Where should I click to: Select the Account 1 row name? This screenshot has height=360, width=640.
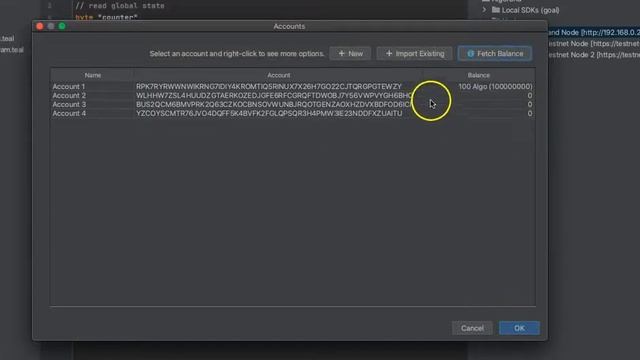69,87
